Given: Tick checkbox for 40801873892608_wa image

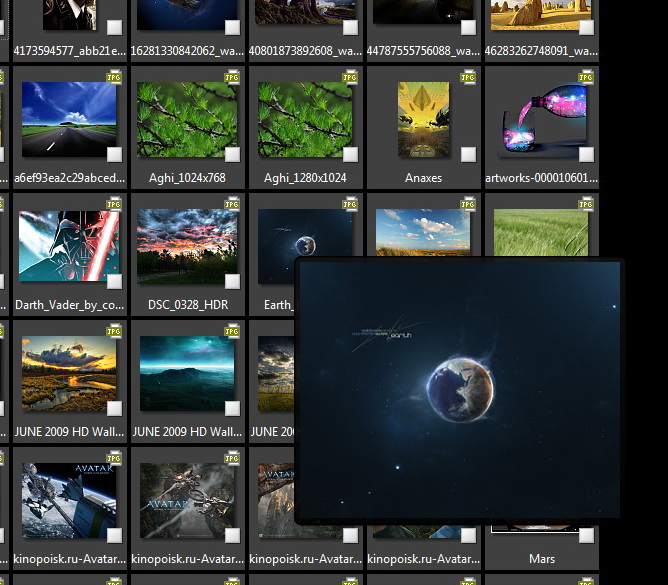Looking at the screenshot, I should 350,27.
